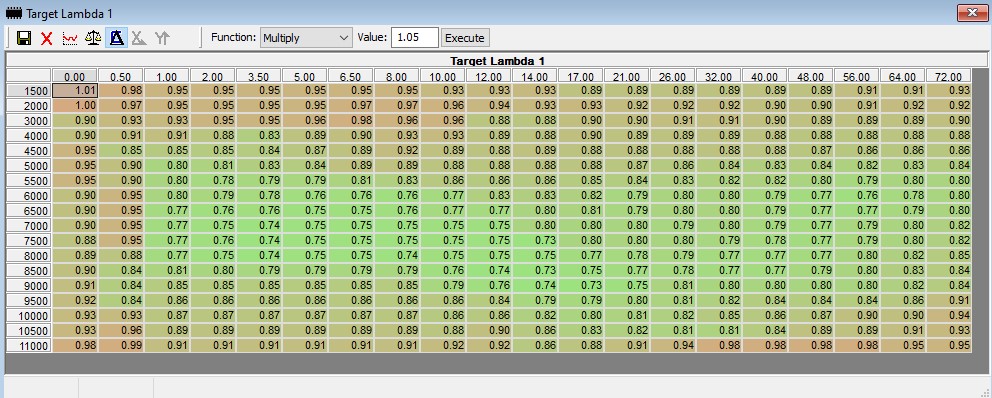
Task: Click row 5500 cell under column 2.00
Action: pos(213,180)
